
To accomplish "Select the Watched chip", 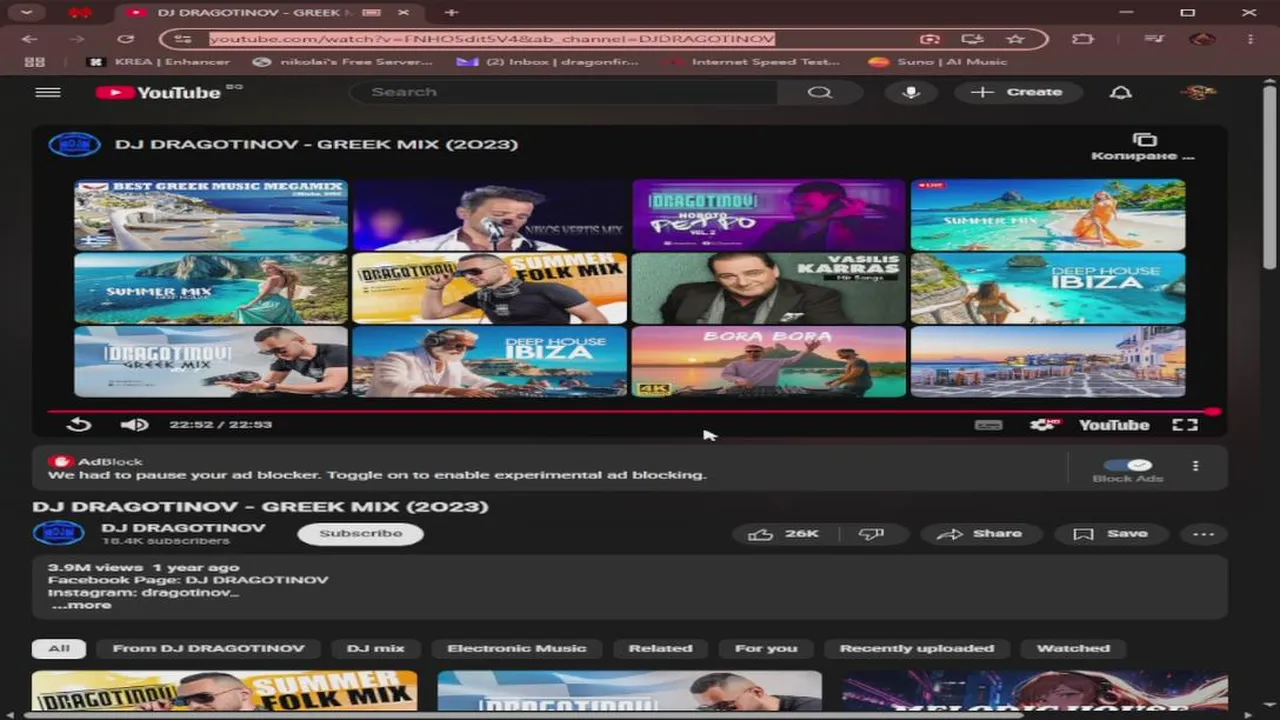I will point(1073,649).
